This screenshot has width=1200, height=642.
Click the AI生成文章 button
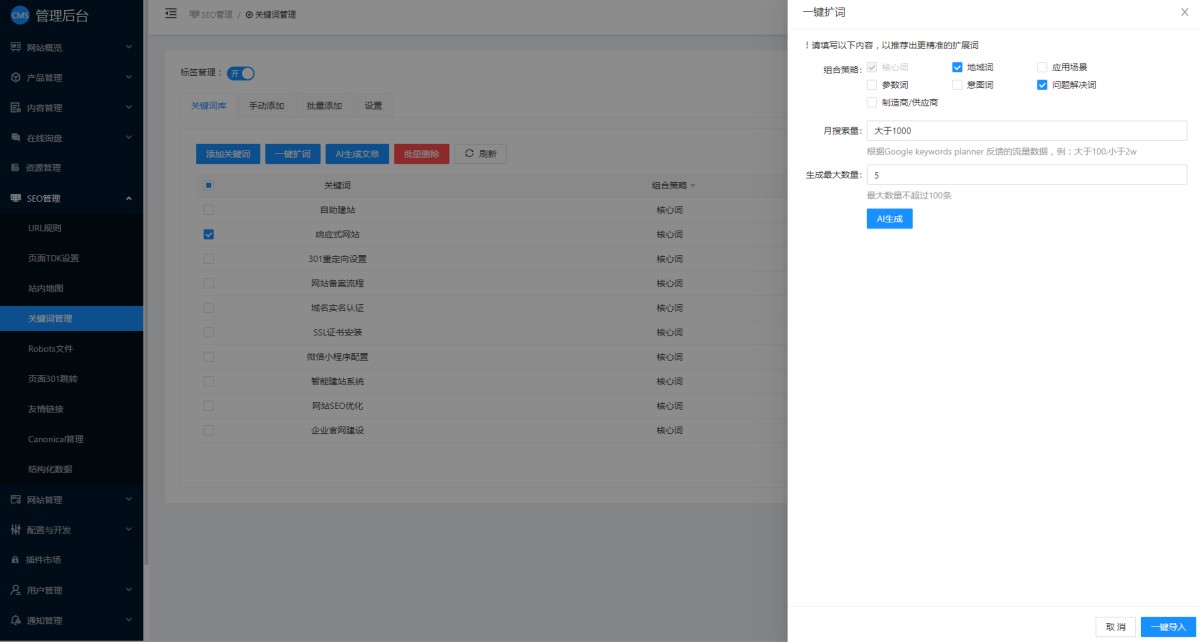point(357,154)
